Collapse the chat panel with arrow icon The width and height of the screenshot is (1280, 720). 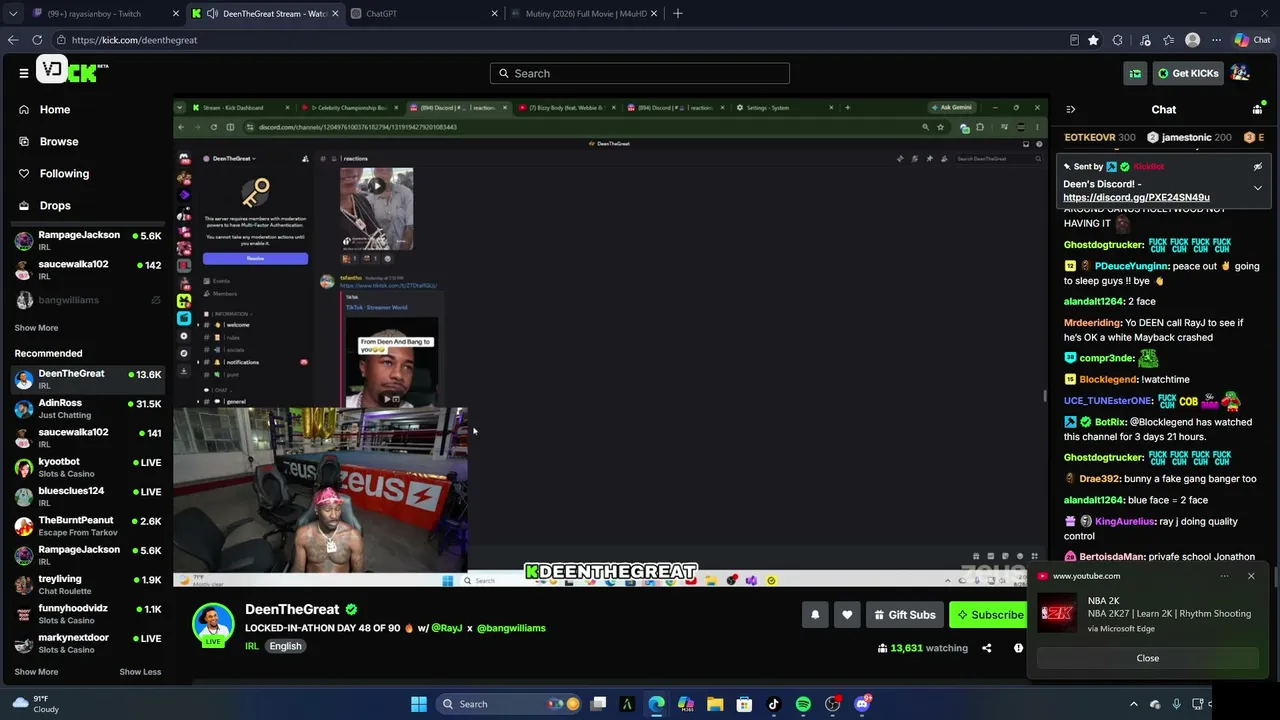point(1070,109)
